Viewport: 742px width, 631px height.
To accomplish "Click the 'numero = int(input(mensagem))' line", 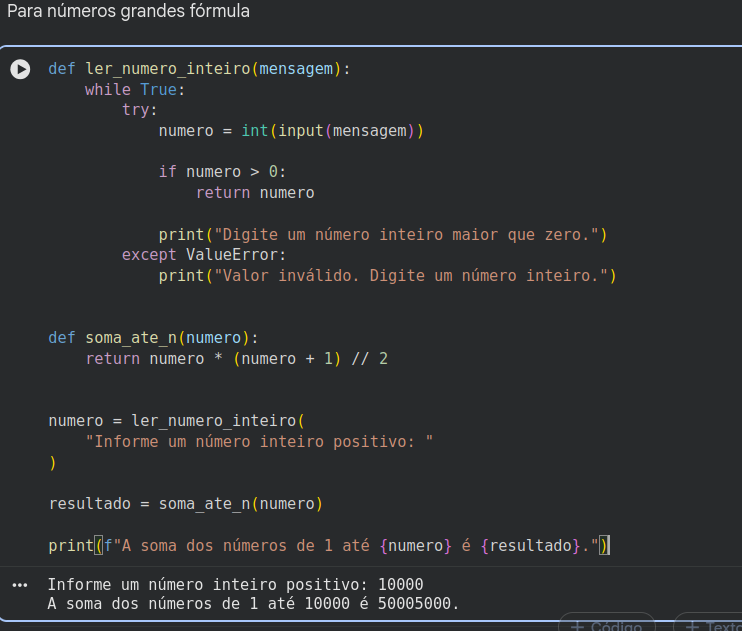I will (291, 131).
